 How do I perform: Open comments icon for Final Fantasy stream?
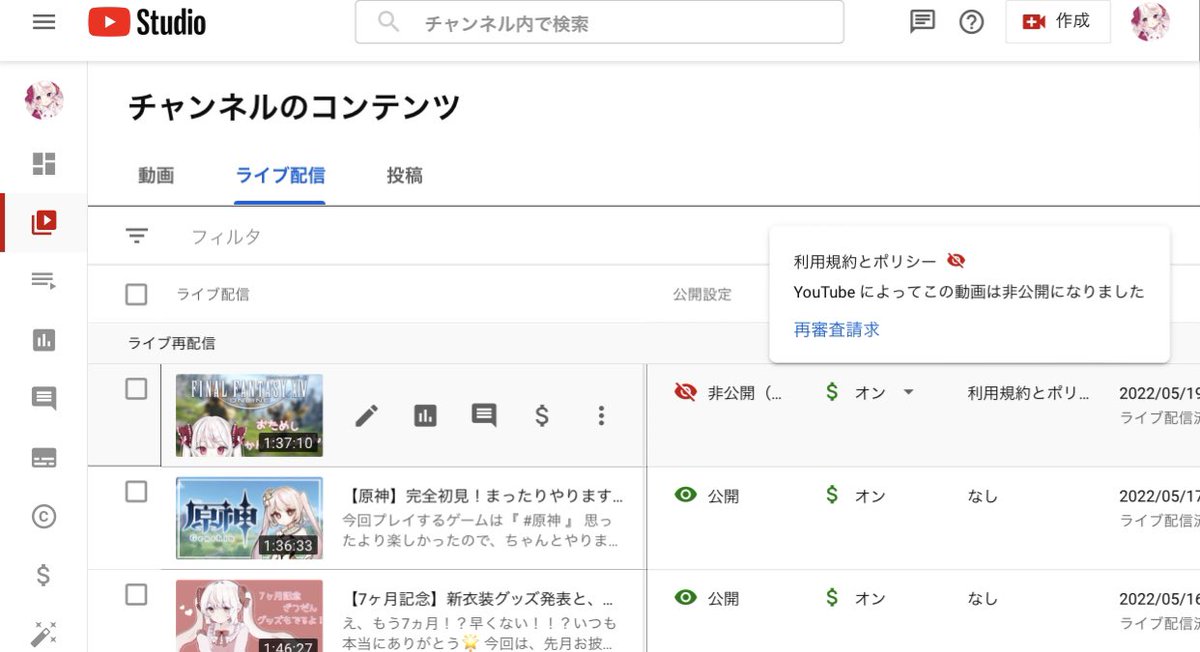point(484,416)
